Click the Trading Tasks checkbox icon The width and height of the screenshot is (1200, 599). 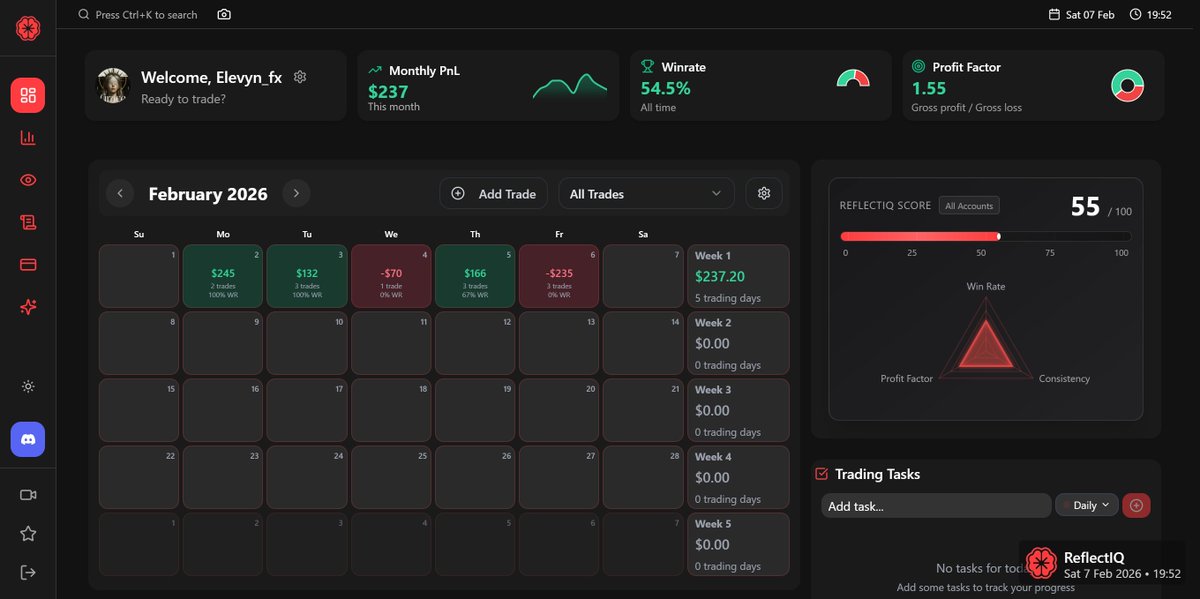[x=822, y=474]
